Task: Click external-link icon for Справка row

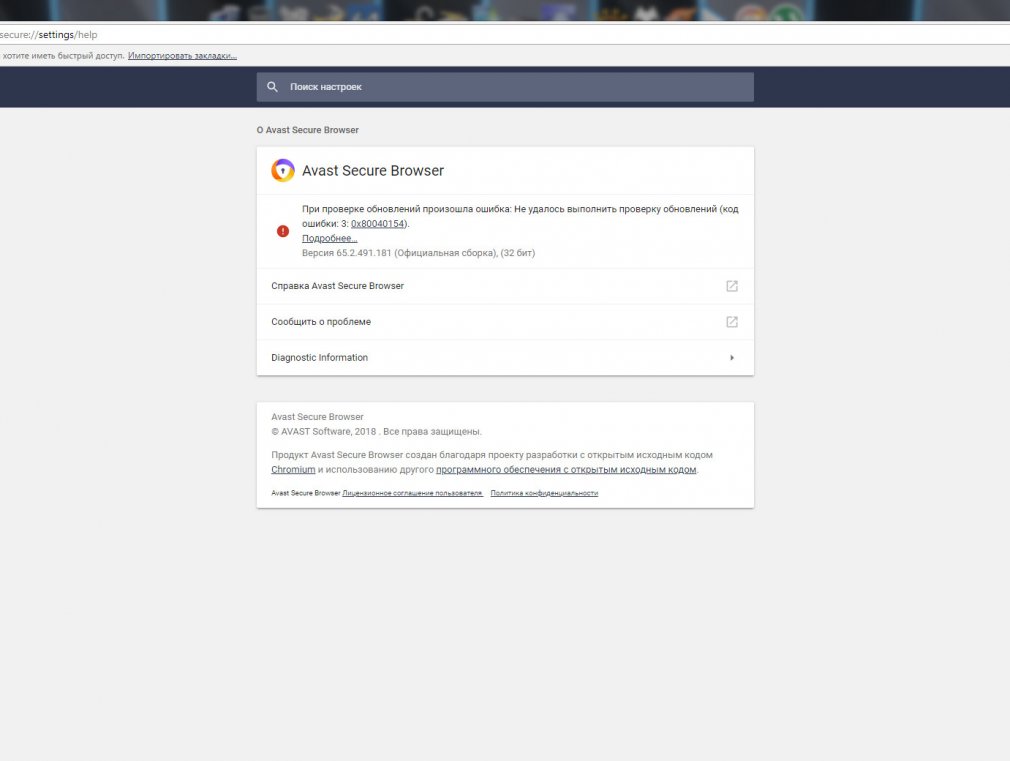Action: click(732, 286)
